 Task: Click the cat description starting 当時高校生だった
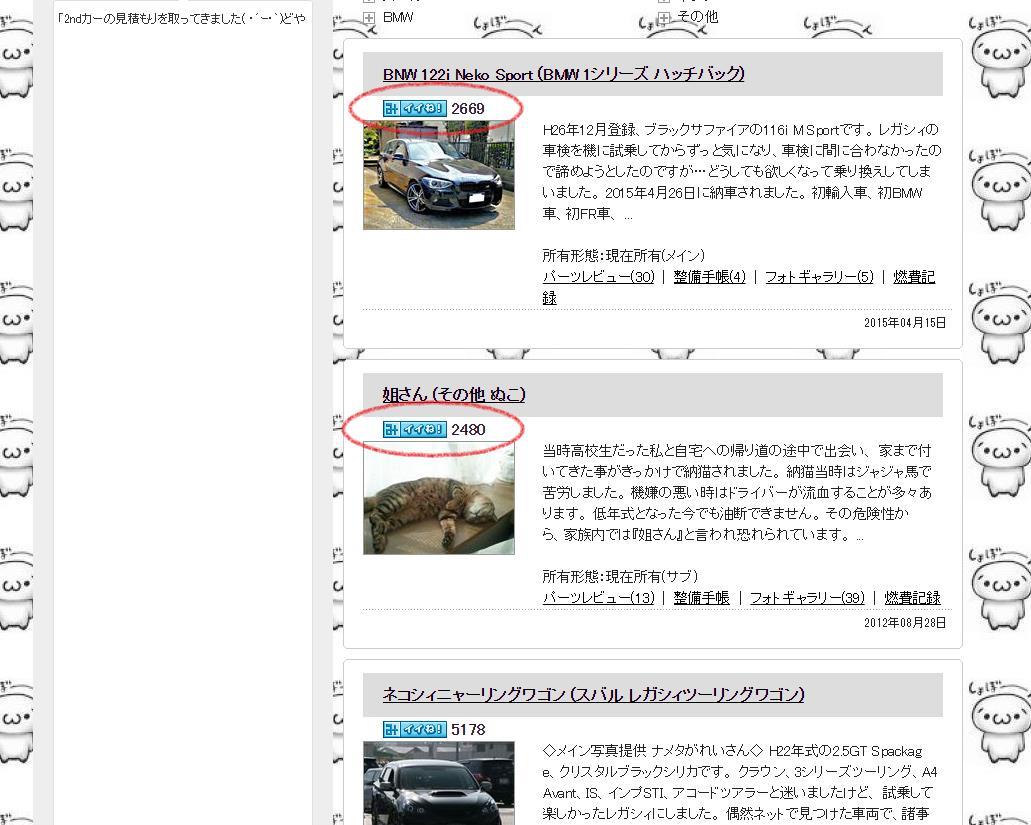[x=737, y=492]
